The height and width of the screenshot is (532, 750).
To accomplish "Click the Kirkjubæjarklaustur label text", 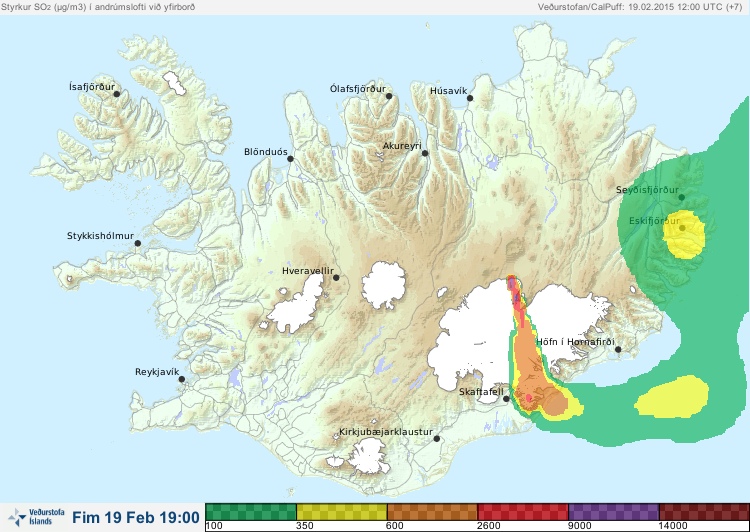I will pos(386,432).
